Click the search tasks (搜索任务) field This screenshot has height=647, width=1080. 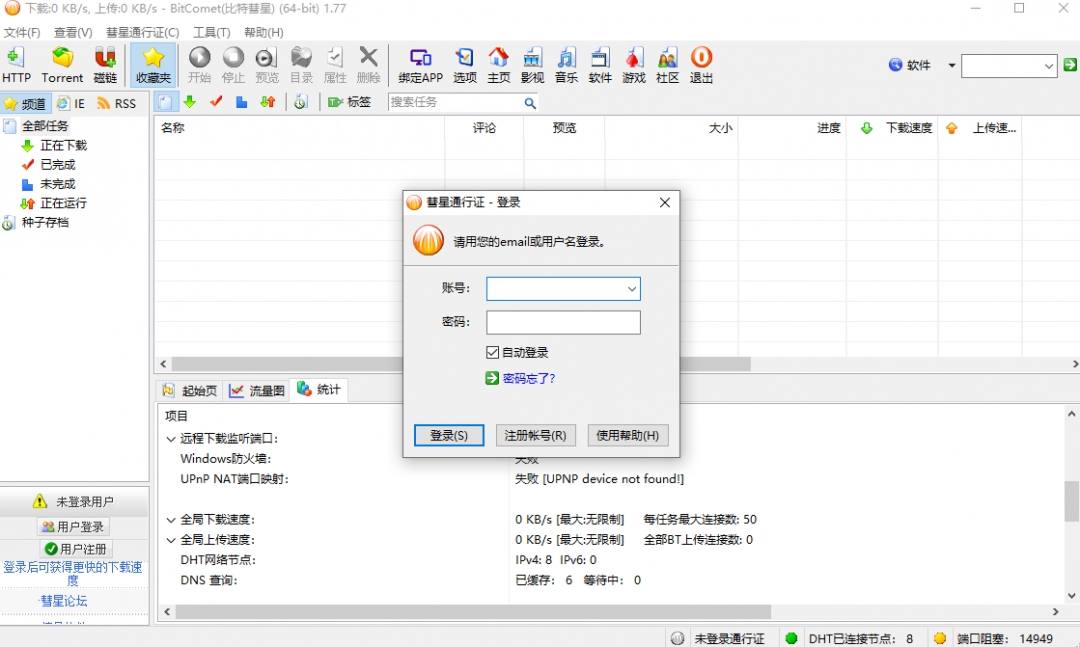point(455,102)
